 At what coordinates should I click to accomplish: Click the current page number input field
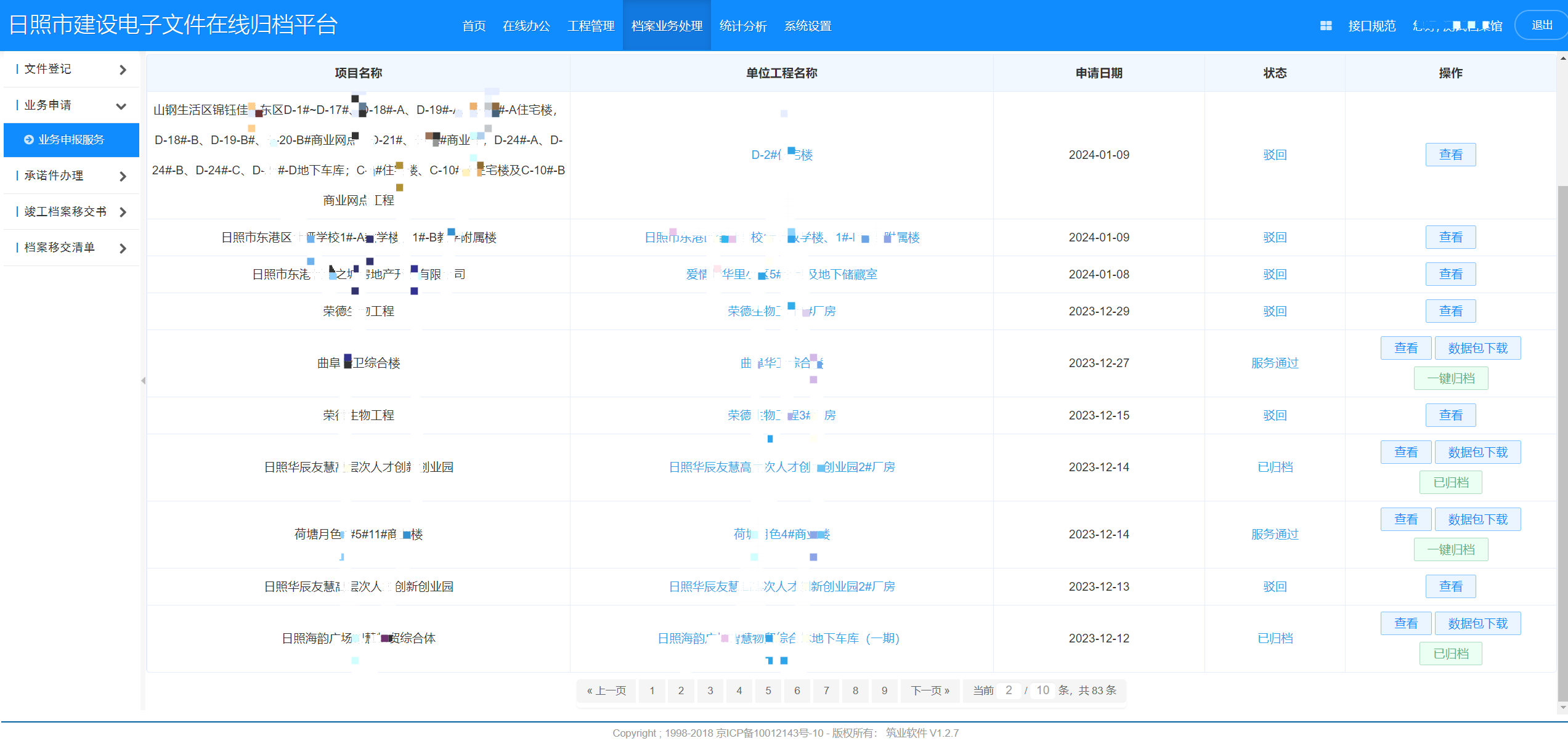pos(1009,690)
